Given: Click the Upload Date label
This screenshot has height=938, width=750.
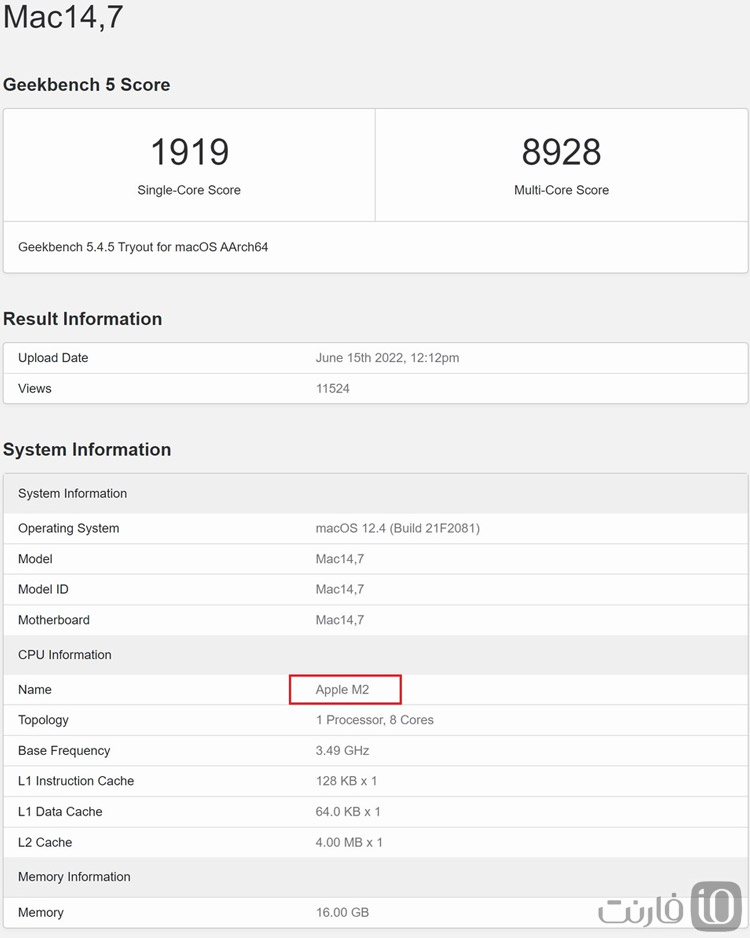Looking at the screenshot, I should point(53,358).
